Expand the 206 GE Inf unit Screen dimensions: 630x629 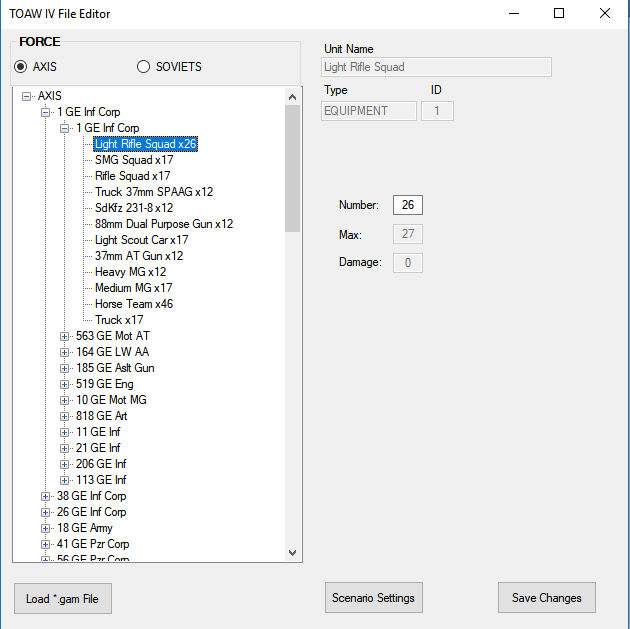coord(64,464)
